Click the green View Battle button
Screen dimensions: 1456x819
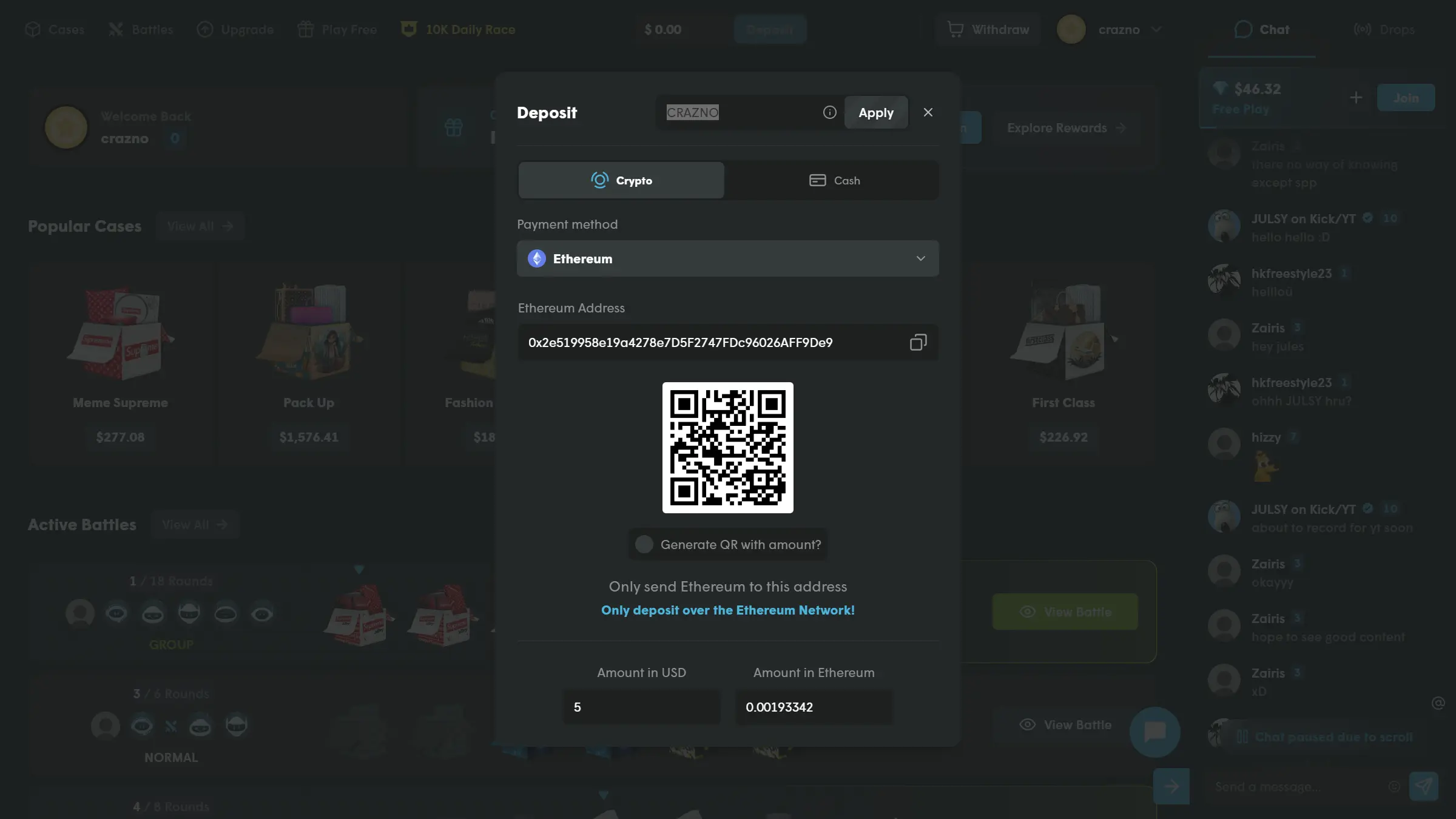tap(1065, 612)
